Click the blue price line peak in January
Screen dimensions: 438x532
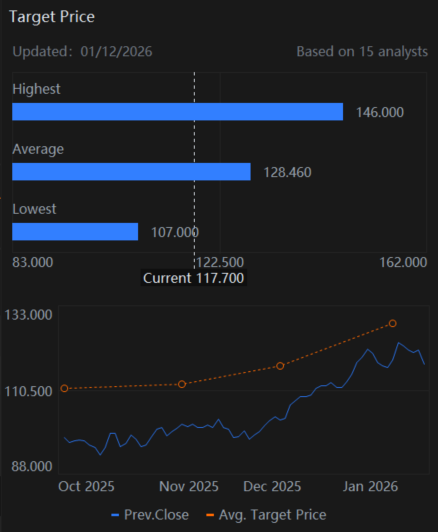coord(399,343)
